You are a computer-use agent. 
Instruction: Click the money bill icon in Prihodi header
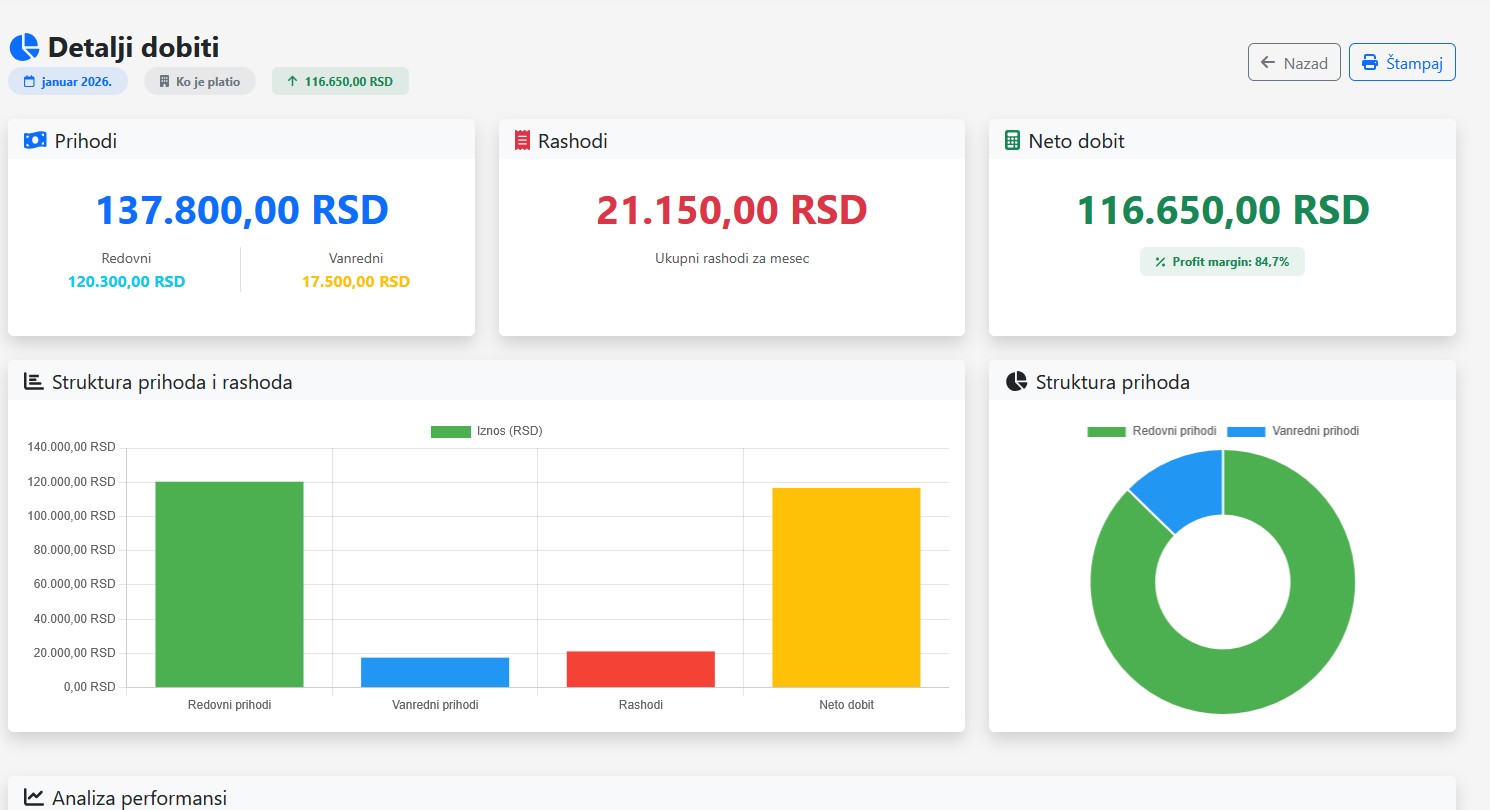(x=35, y=141)
